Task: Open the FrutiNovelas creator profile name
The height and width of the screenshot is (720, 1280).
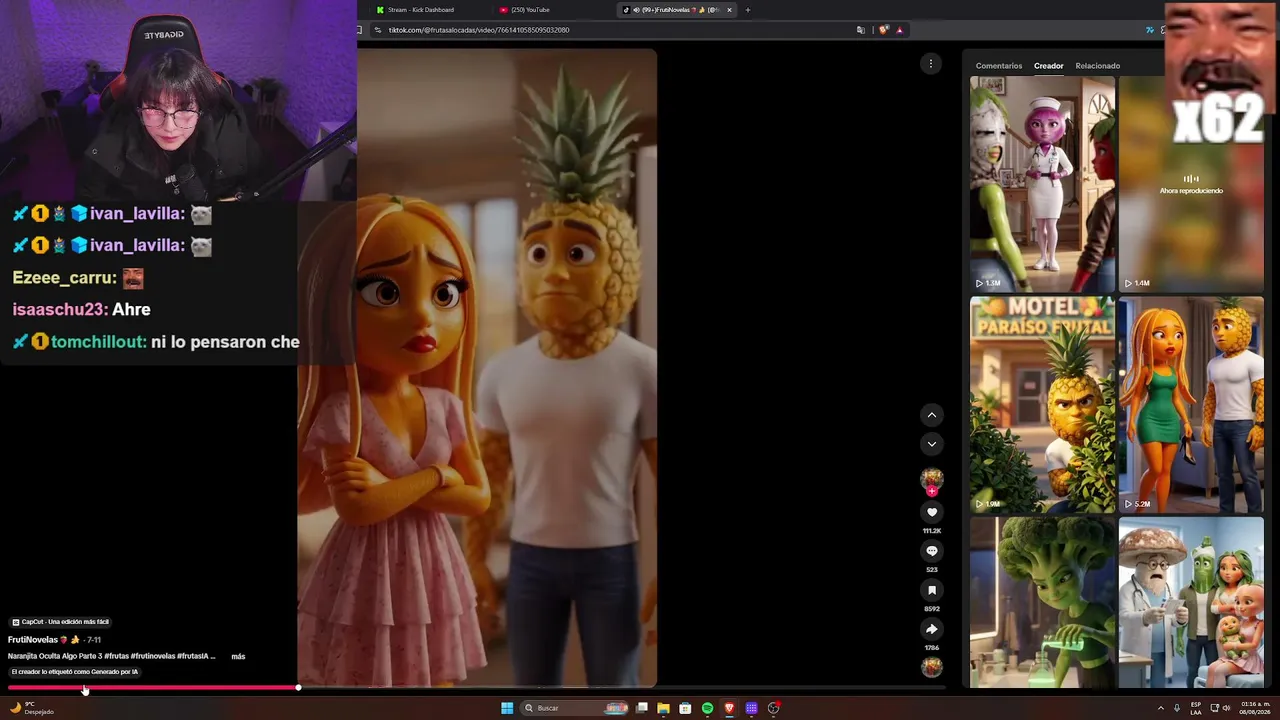Action: [x=33, y=639]
